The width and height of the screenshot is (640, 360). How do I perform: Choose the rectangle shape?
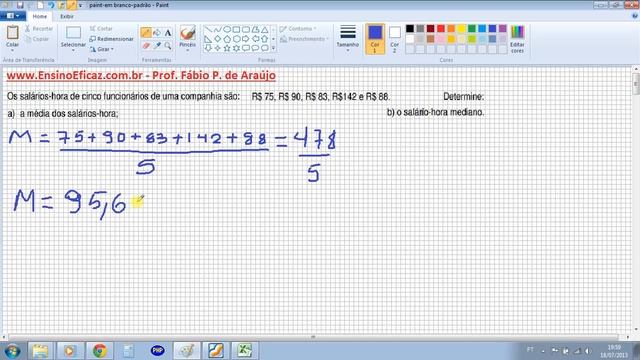[236, 30]
